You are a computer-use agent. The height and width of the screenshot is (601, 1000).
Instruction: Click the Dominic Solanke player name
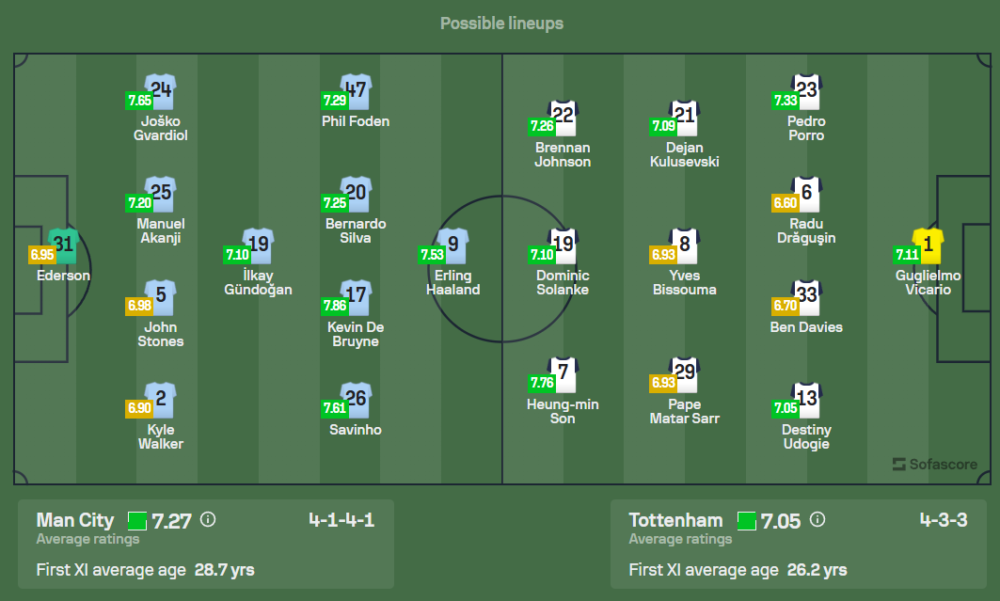(563, 283)
